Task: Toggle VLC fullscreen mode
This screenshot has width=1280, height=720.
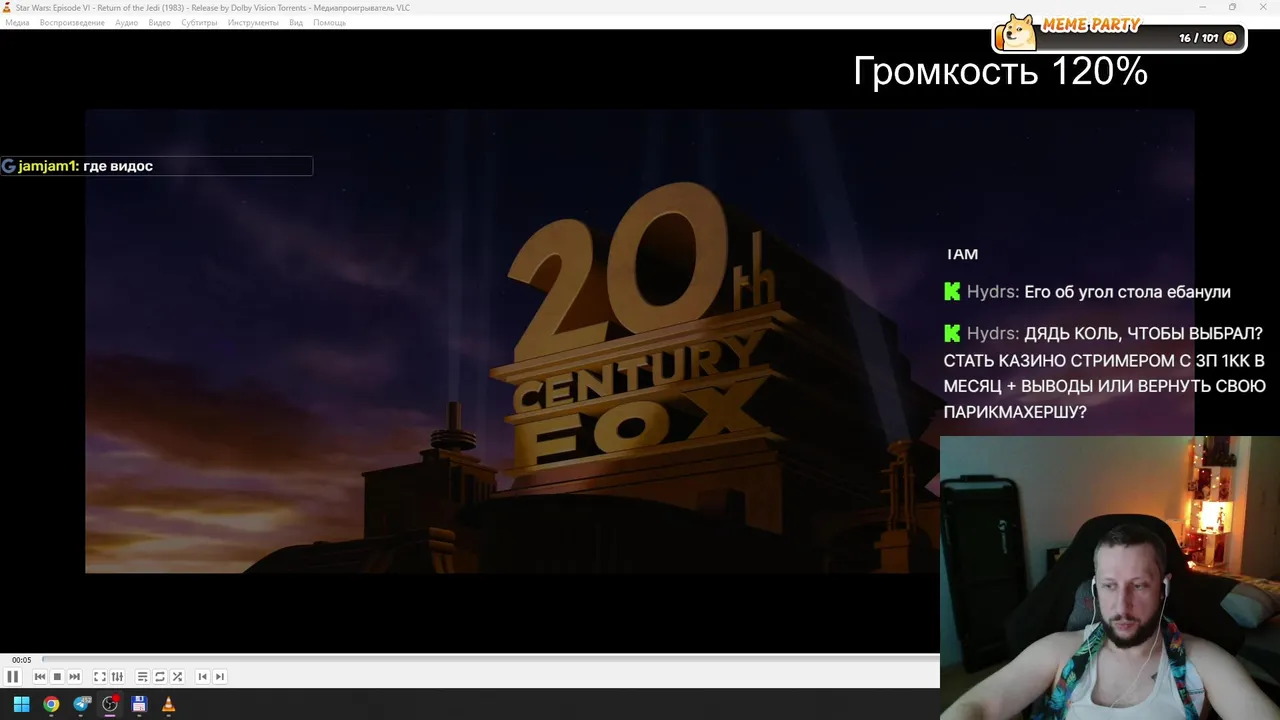Action: [100, 677]
